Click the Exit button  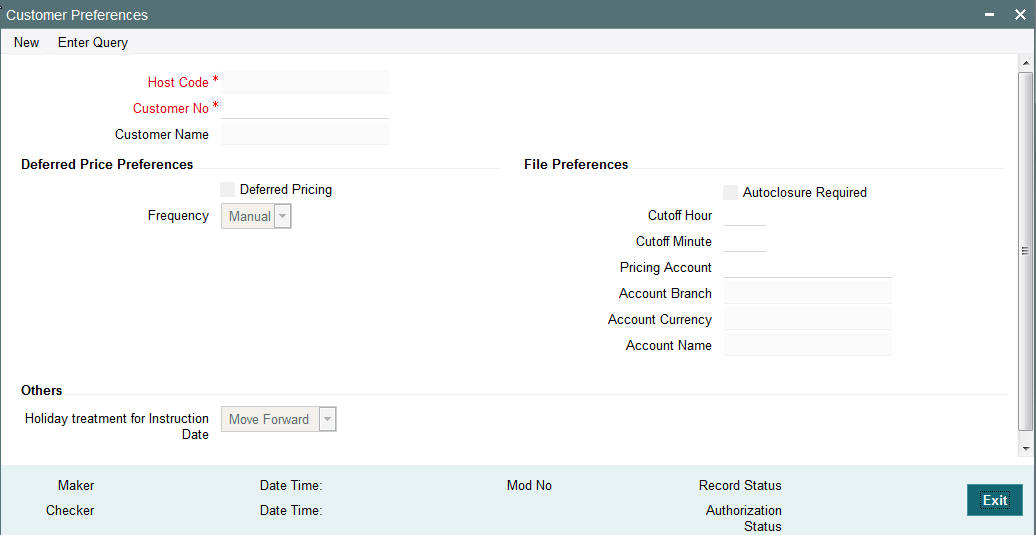point(994,500)
